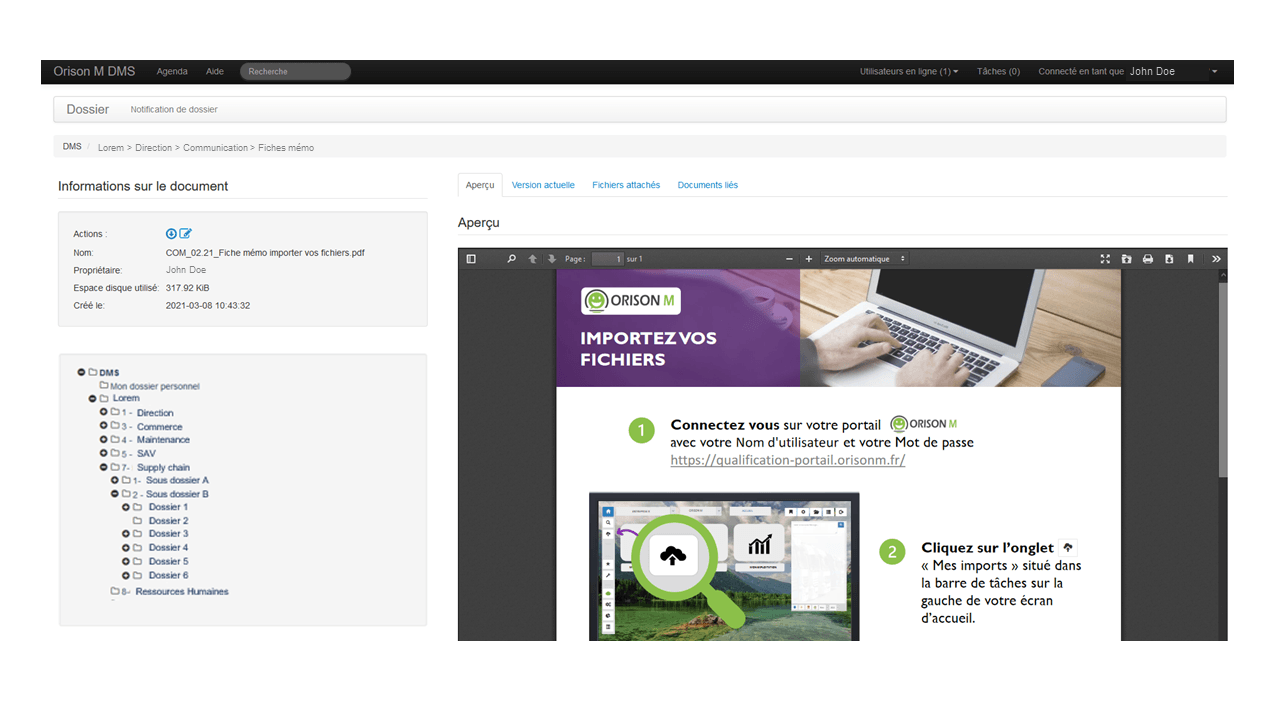1280x720 pixels.
Task: Open the Agenda menu
Action: pyautogui.click(x=172, y=72)
